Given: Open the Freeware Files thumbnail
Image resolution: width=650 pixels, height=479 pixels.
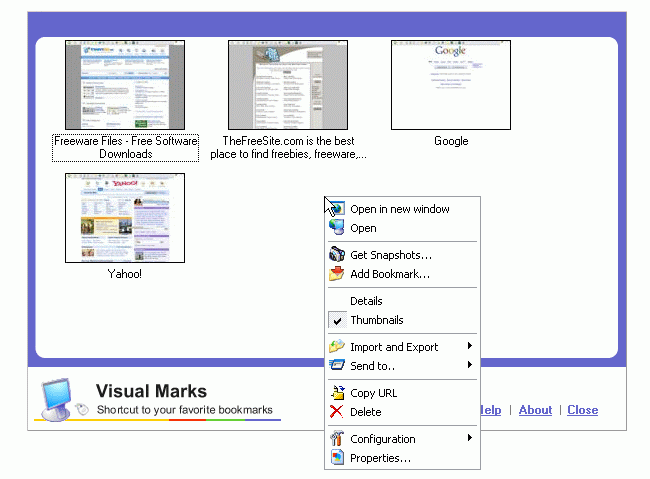Looking at the screenshot, I should click(125, 85).
